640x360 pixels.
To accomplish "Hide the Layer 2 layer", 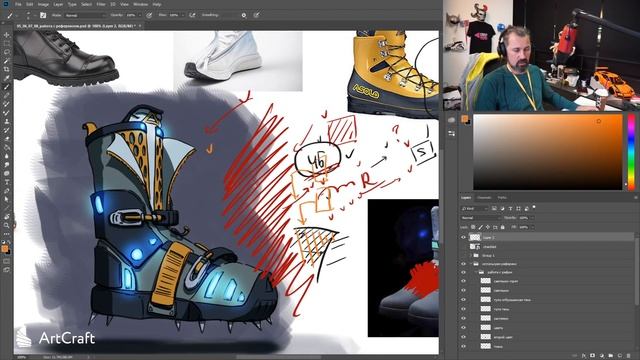I will [x=463, y=237].
